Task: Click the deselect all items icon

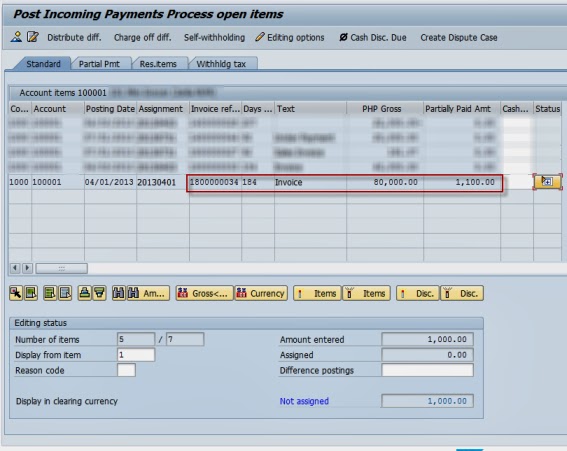Action: (65, 293)
